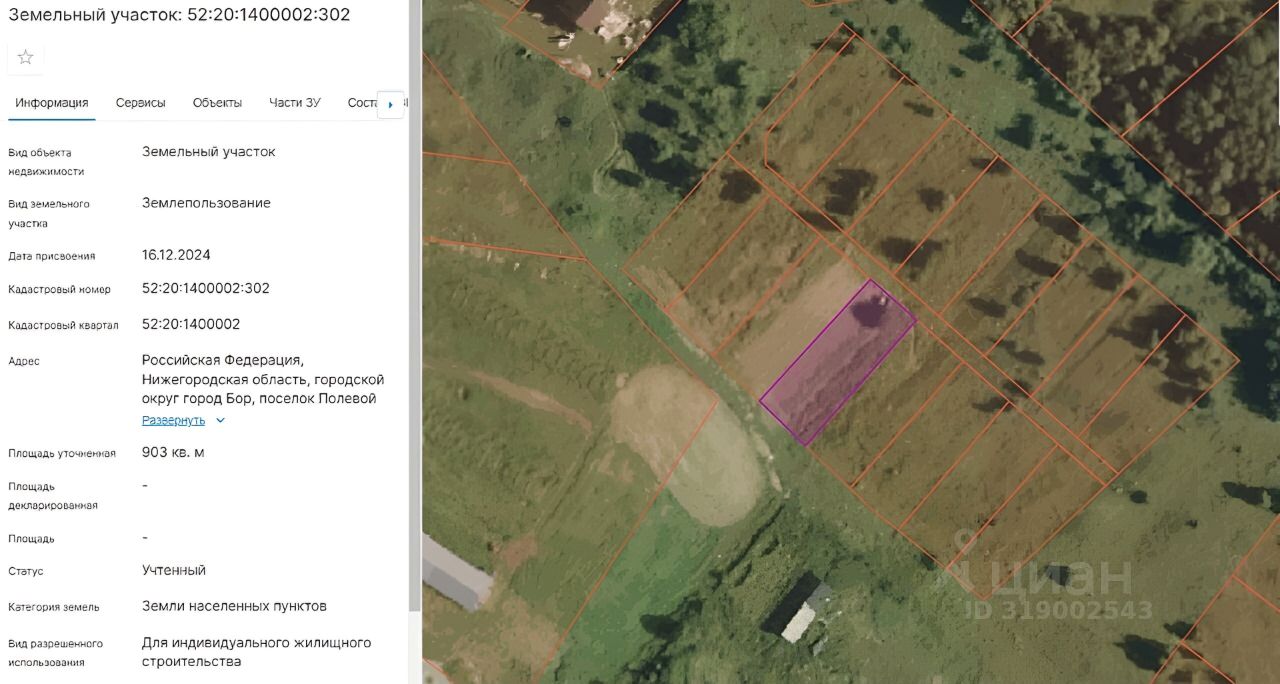1280x684 pixels.
Task: Click the label Категория земель
Action: coord(54,607)
